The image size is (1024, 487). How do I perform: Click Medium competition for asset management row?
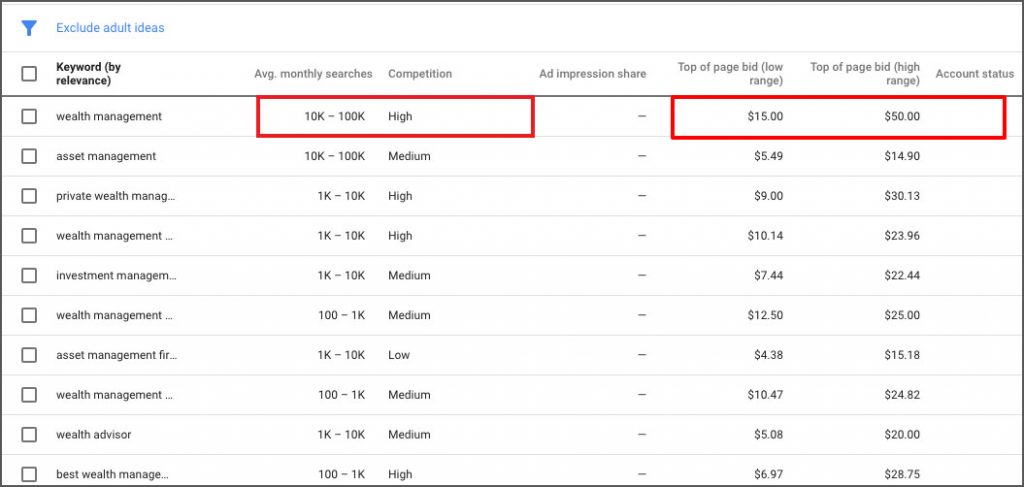(x=409, y=156)
